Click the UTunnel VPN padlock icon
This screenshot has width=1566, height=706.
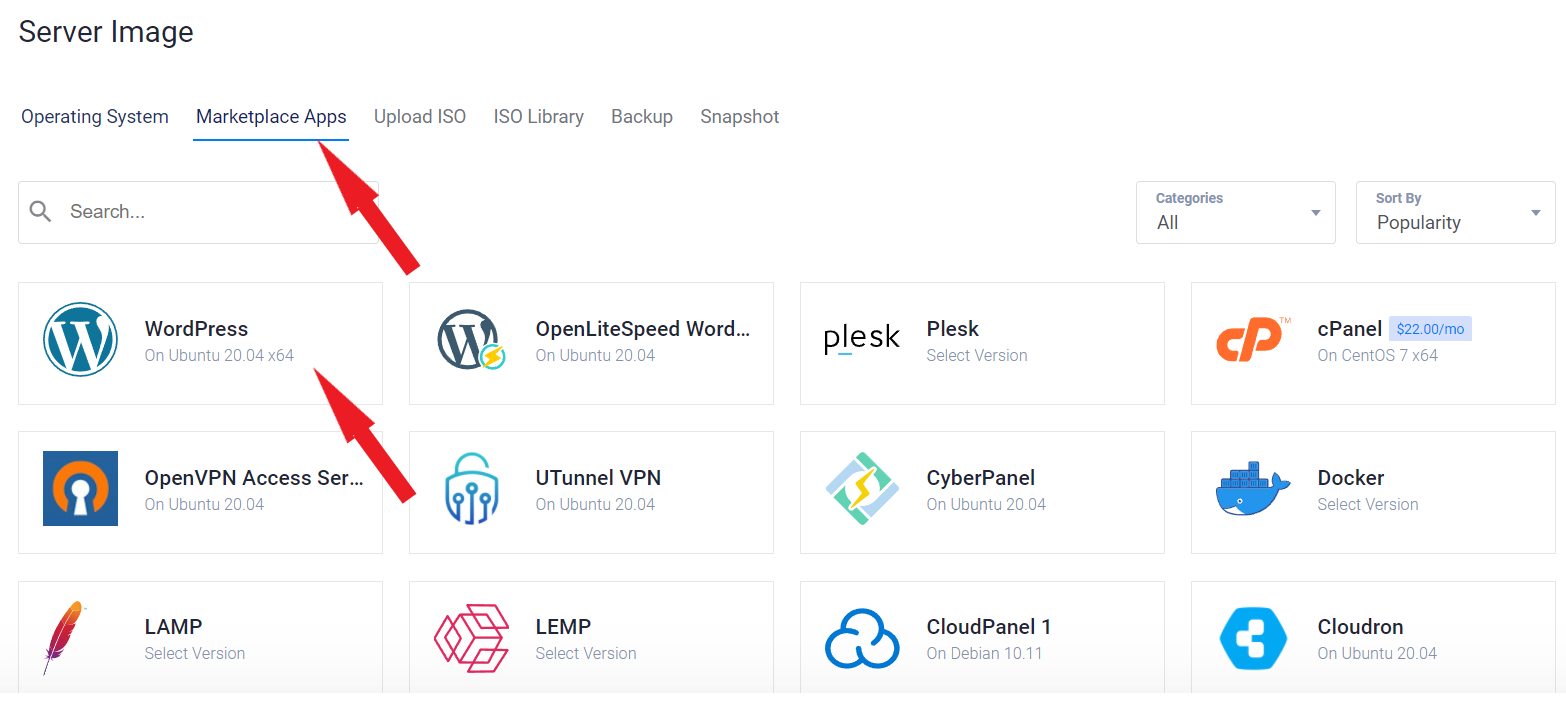[x=471, y=489]
